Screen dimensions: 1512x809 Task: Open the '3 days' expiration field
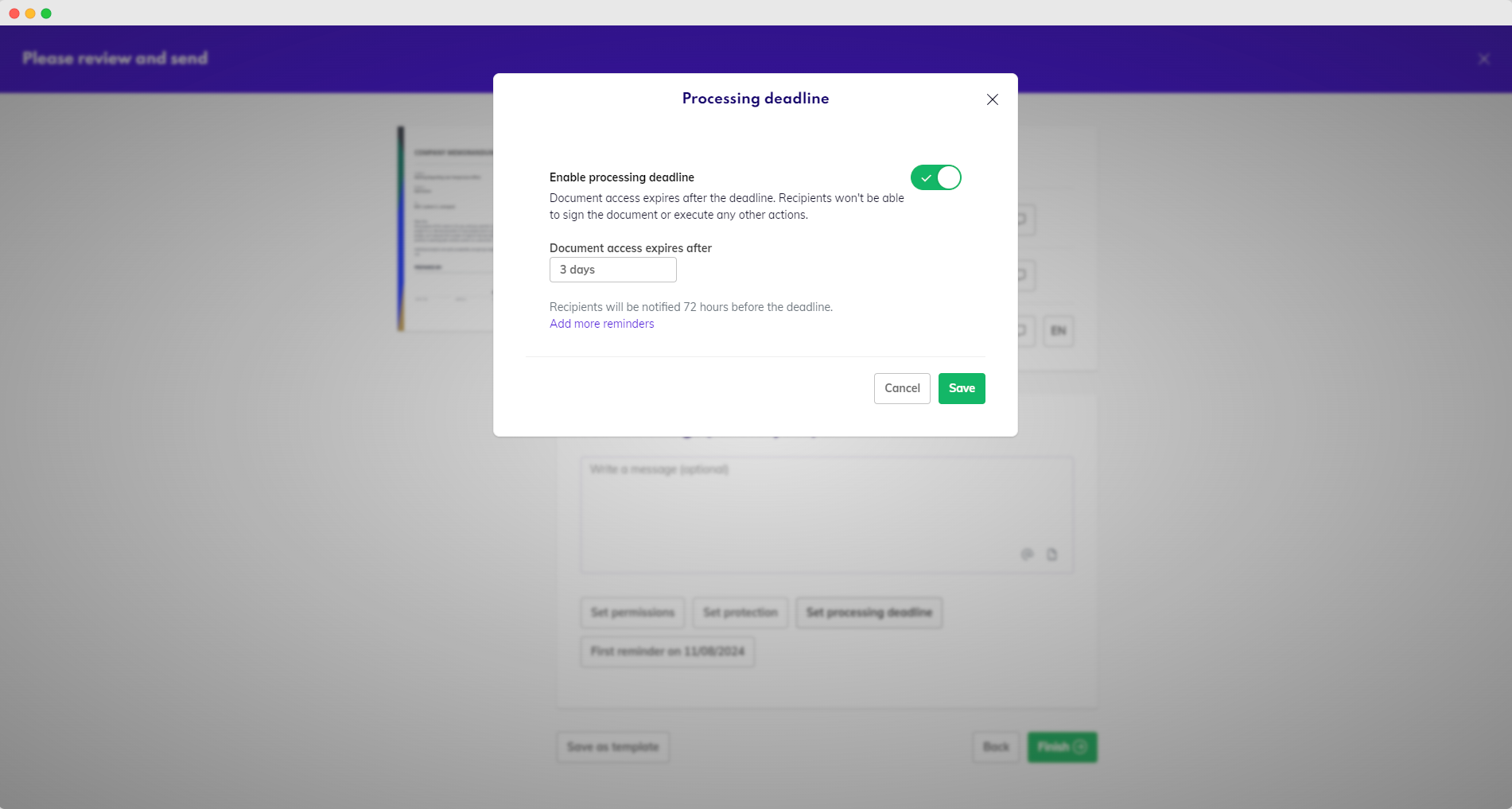[x=612, y=270]
